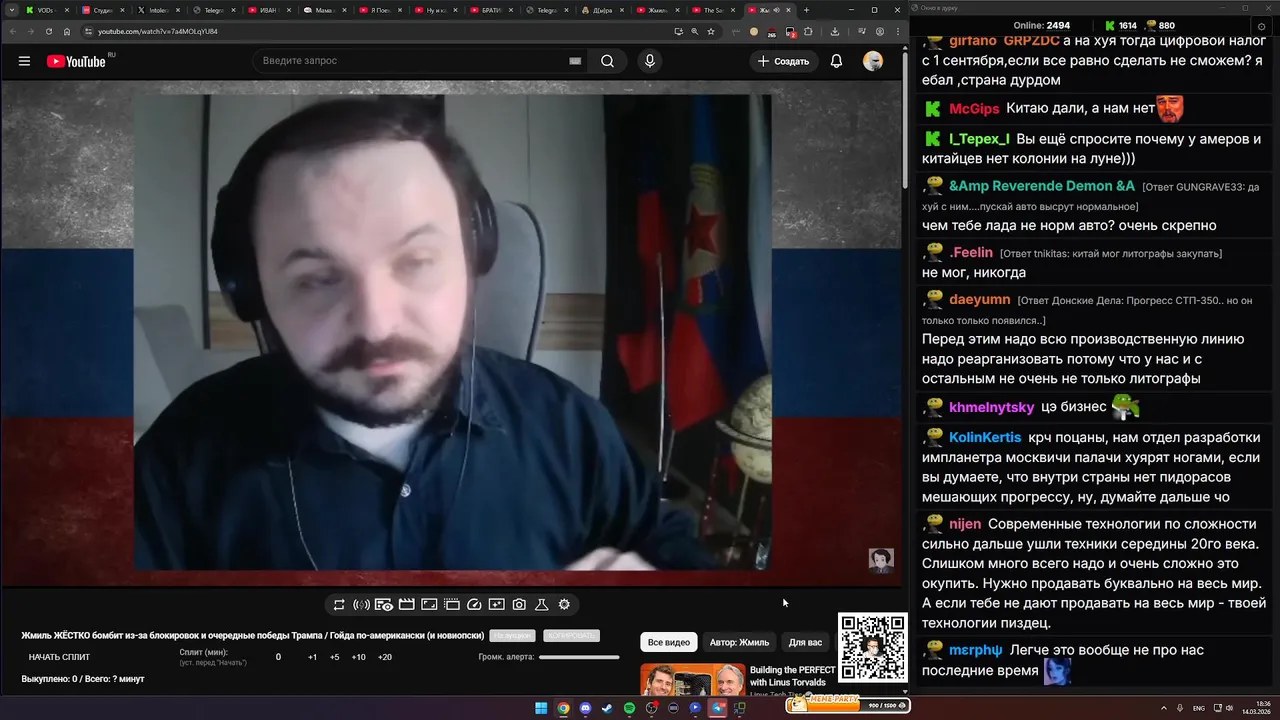Click the small avatar overlay on video
Image resolution: width=1280 pixels, height=720 pixels.
pyautogui.click(x=881, y=560)
